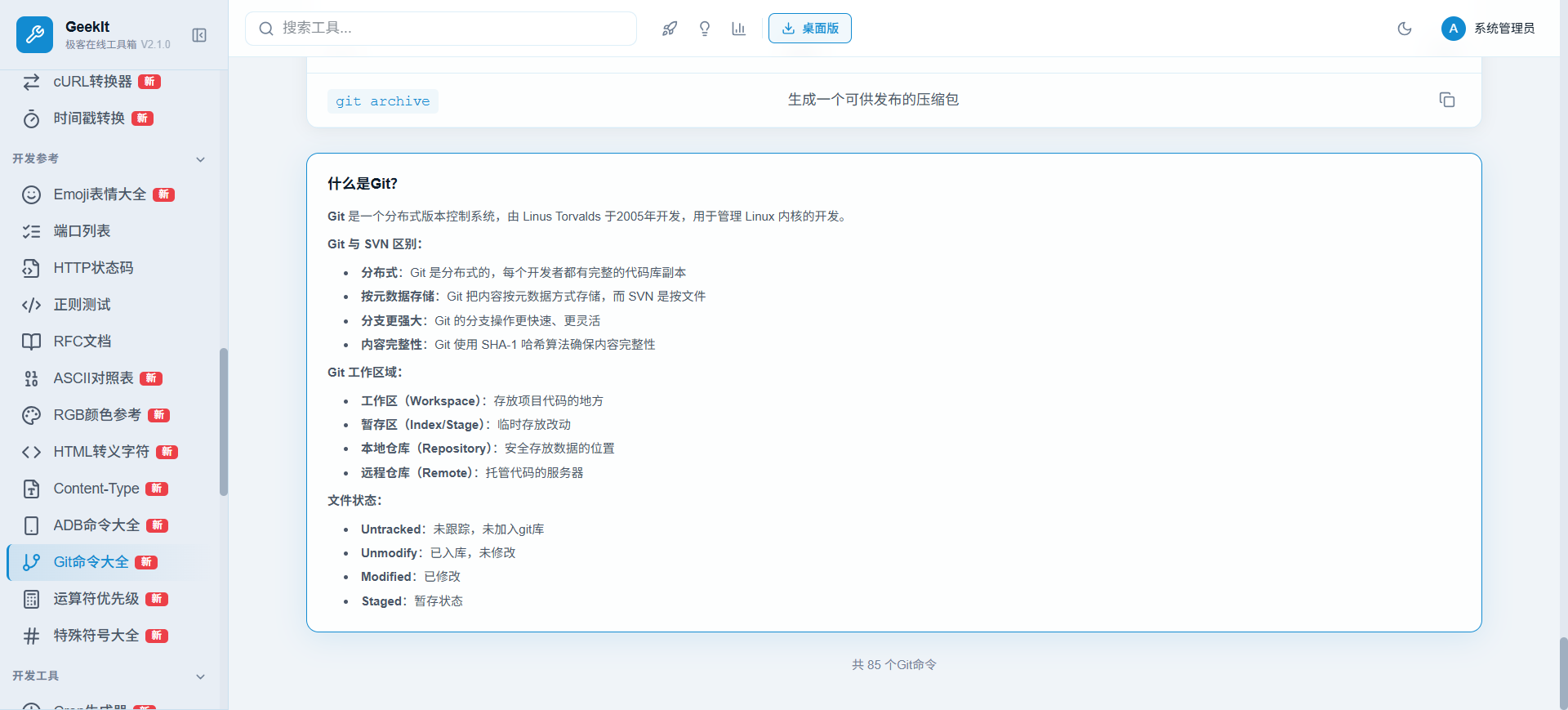Open 端口列表 menu item

click(109, 231)
